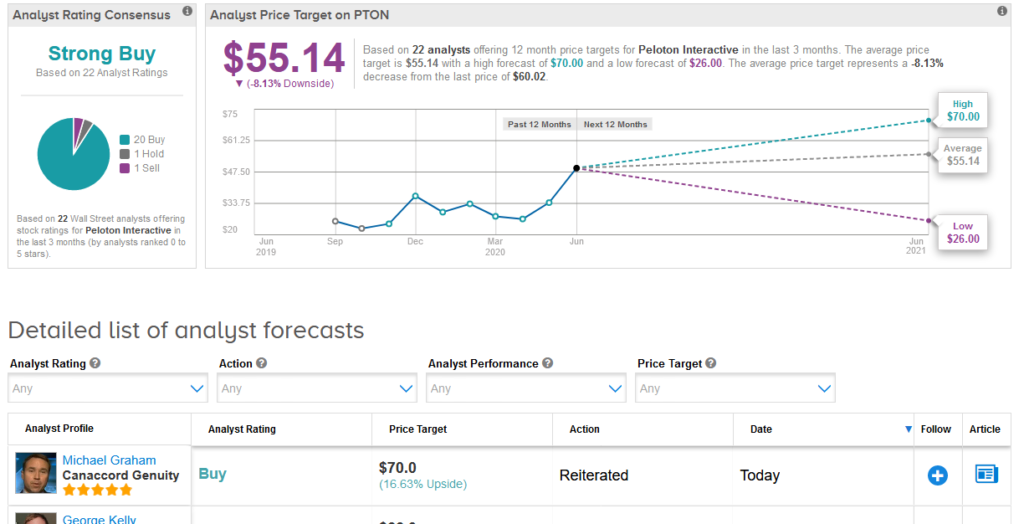Click the Today date cell
Image resolution: width=1024 pixels, height=524 pixels.
(x=760, y=476)
